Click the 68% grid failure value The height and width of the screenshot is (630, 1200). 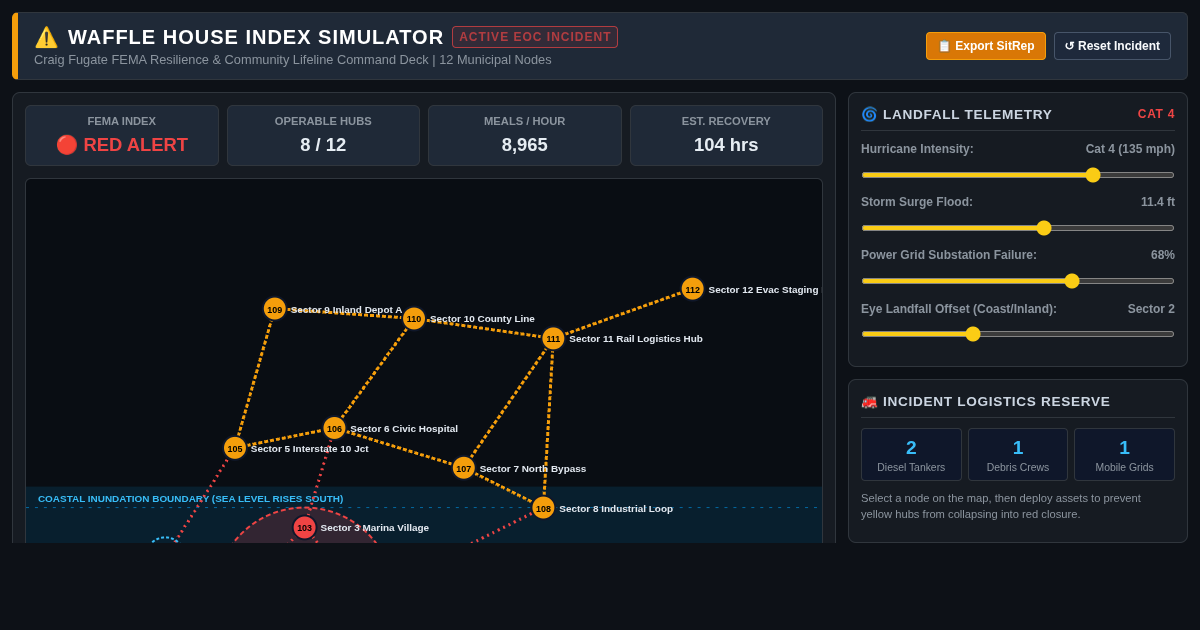click(1163, 255)
